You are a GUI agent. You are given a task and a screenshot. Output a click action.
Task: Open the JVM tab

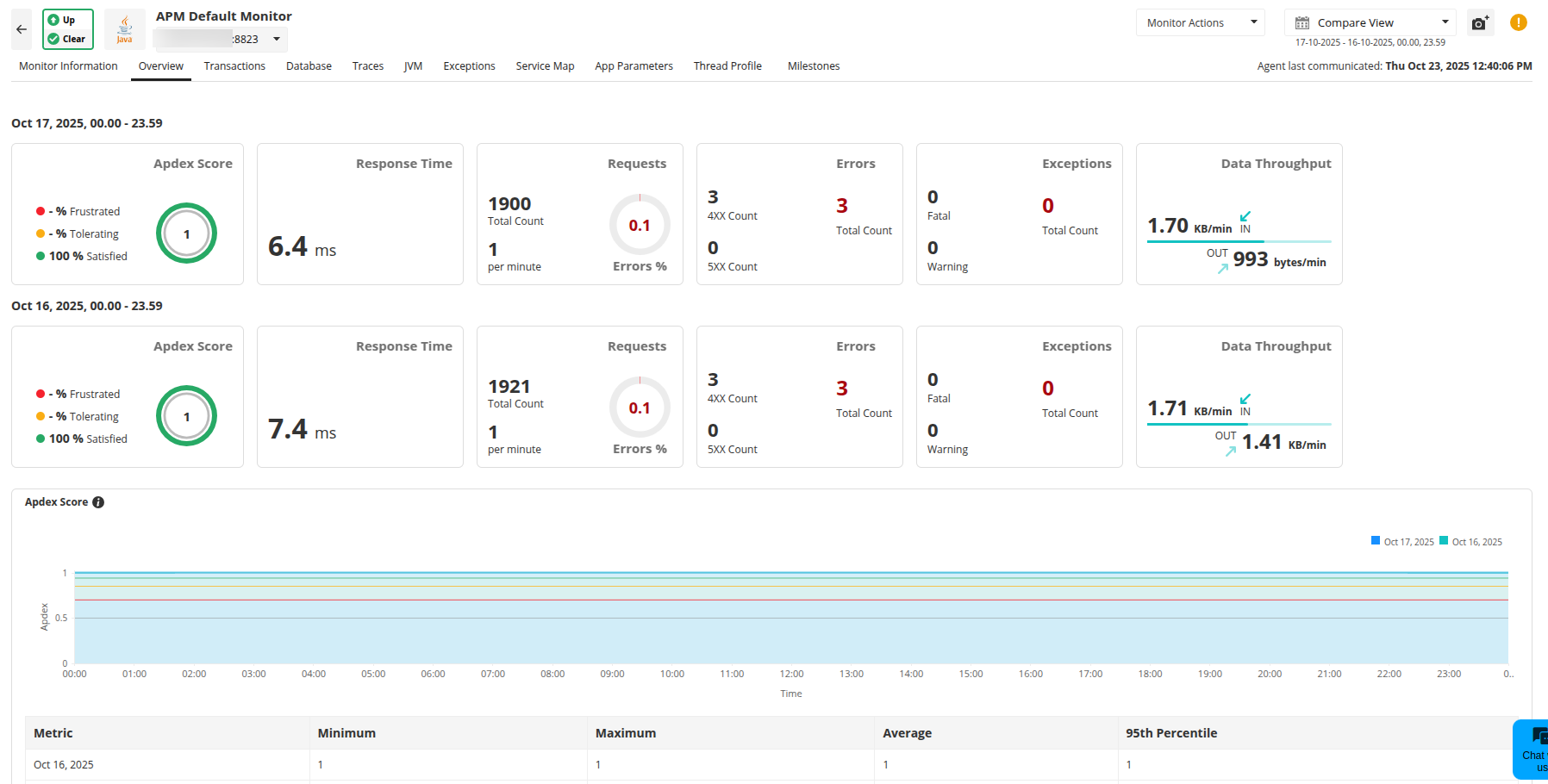(413, 66)
